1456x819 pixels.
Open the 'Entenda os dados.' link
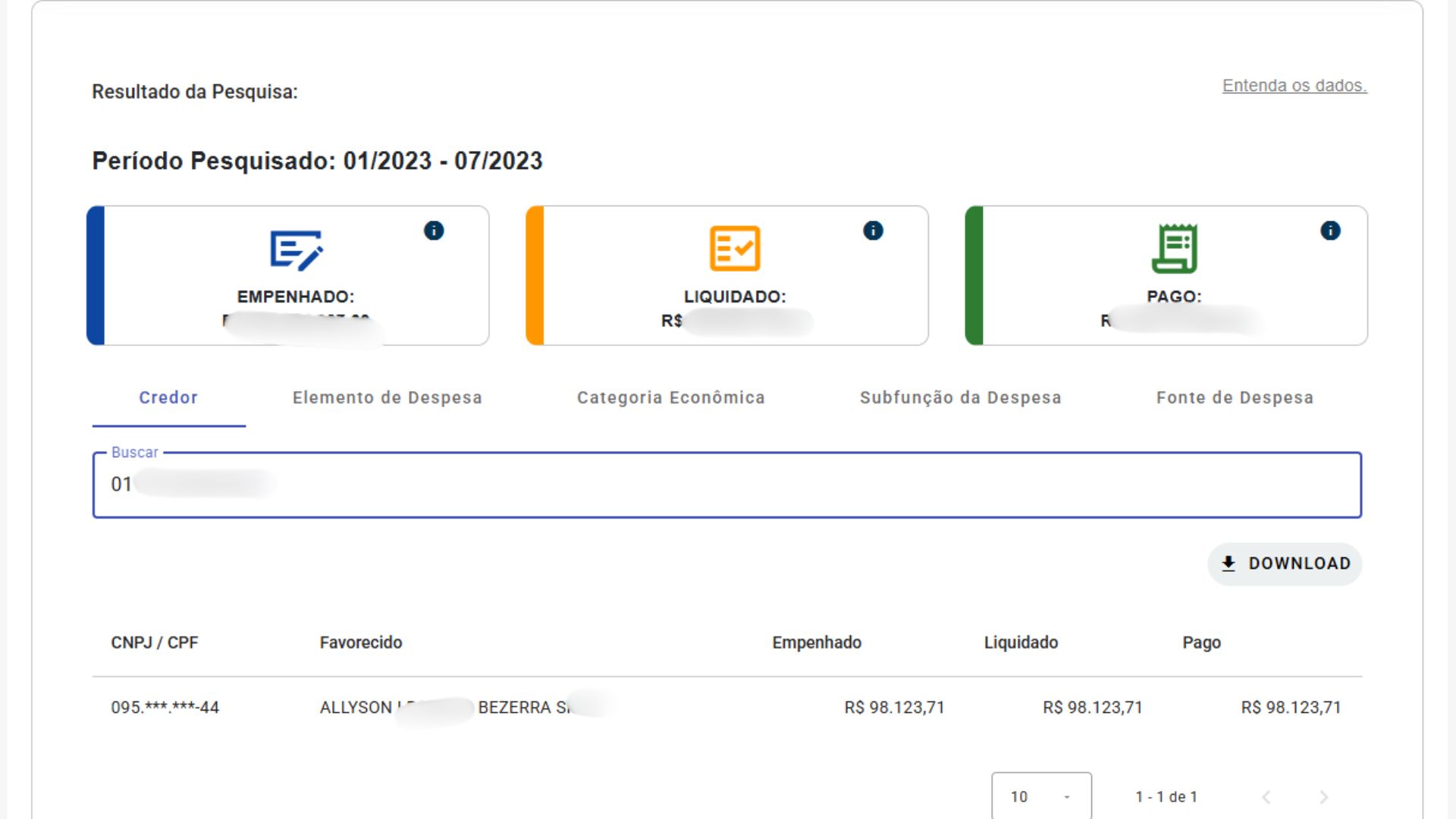click(x=1294, y=86)
